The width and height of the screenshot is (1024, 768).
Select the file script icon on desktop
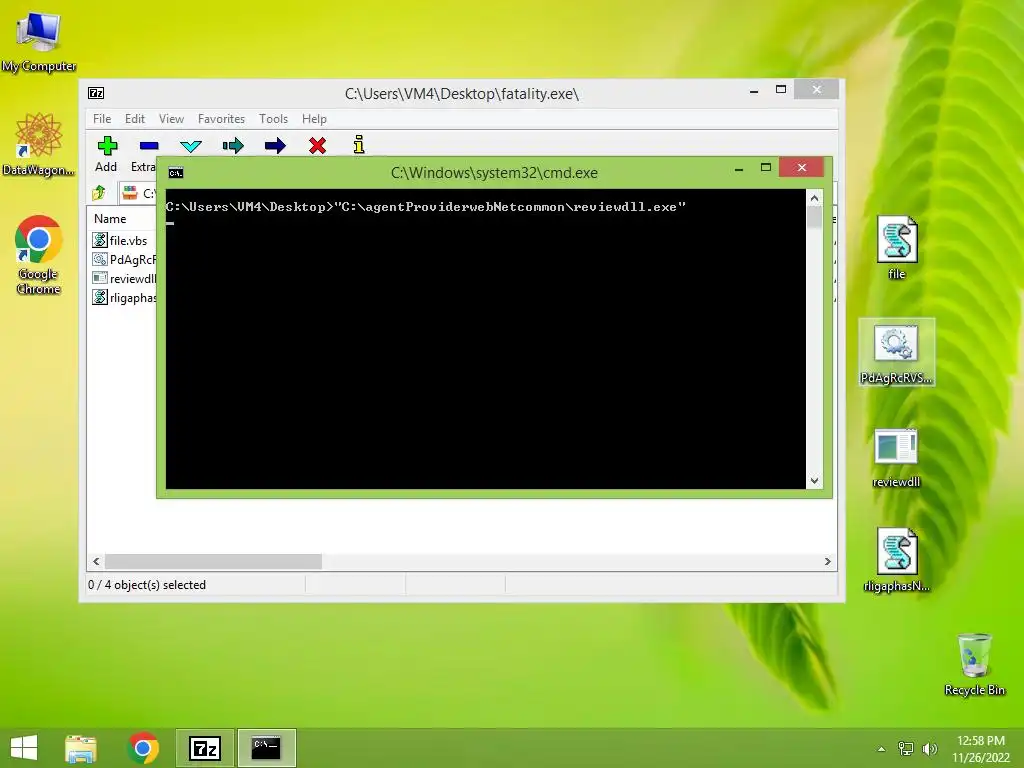coord(897,248)
